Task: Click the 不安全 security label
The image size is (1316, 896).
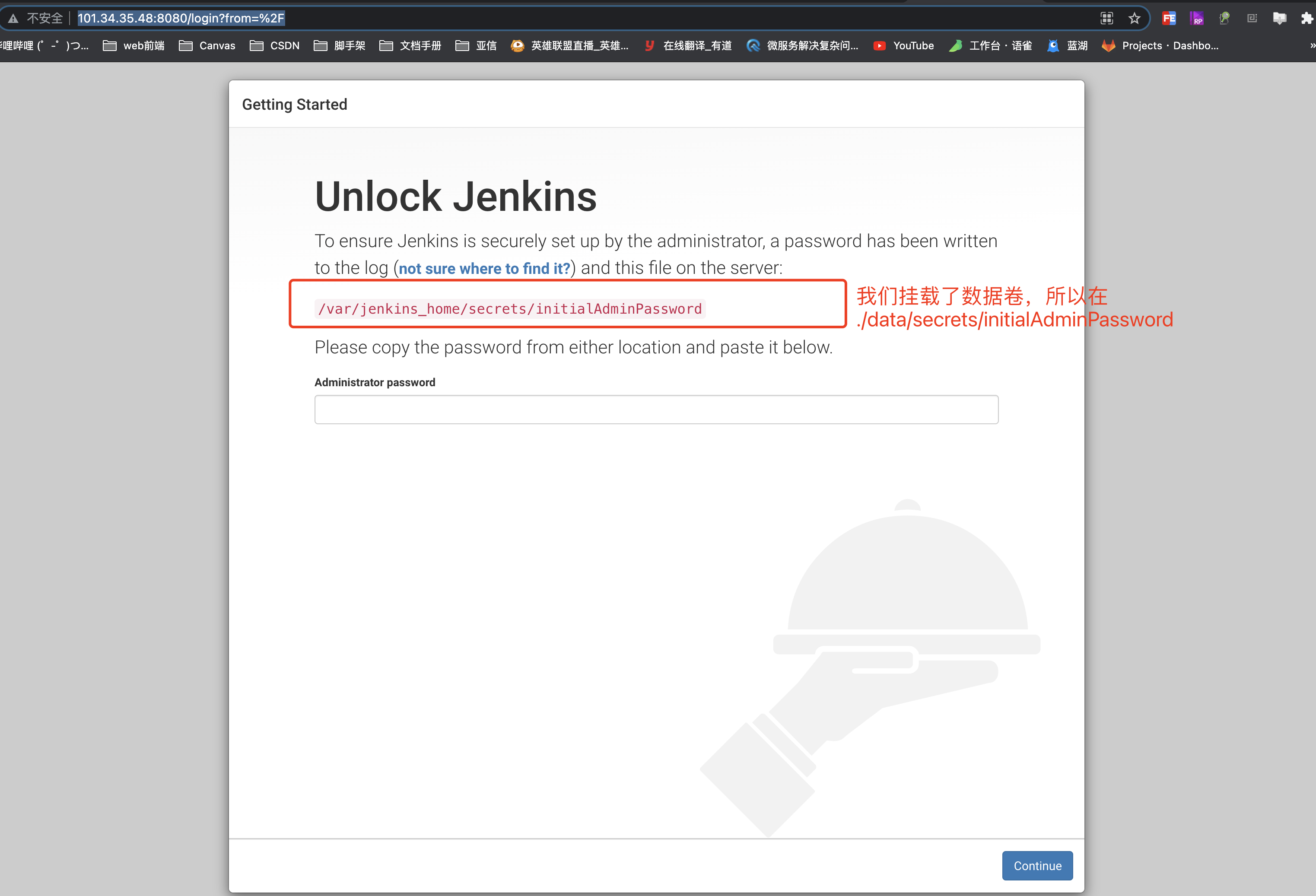Action: [x=45, y=19]
